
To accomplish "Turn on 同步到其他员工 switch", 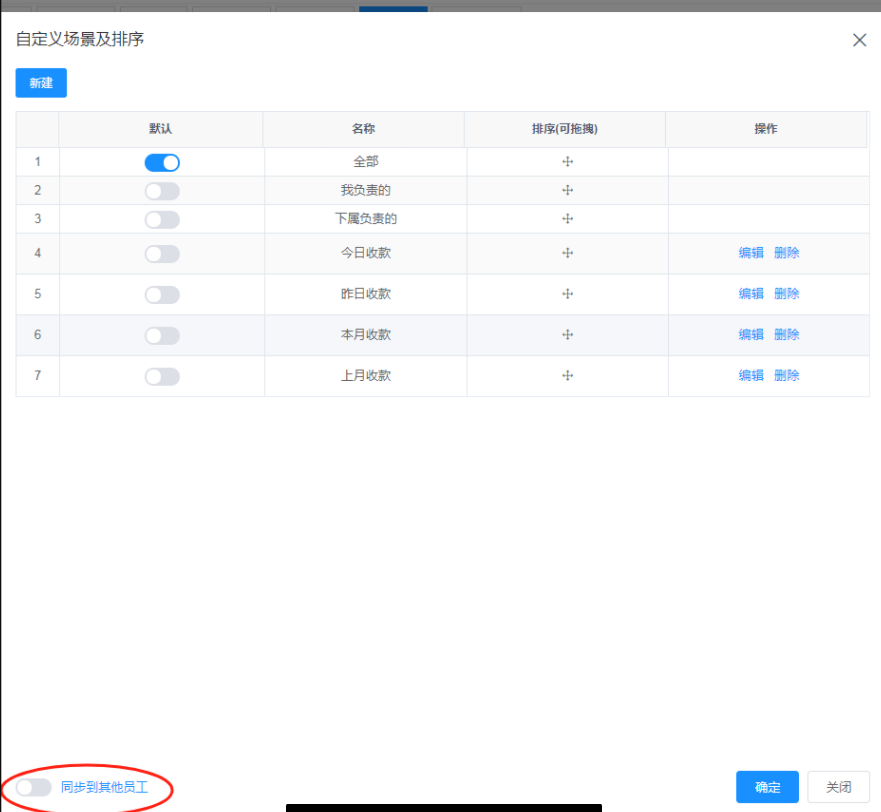I will [x=30, y=788].
